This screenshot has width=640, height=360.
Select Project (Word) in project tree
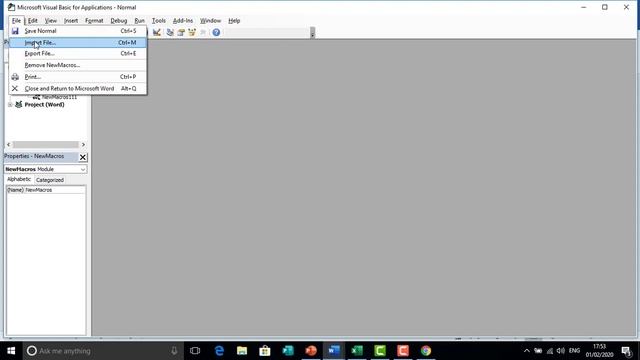point(44,104)
